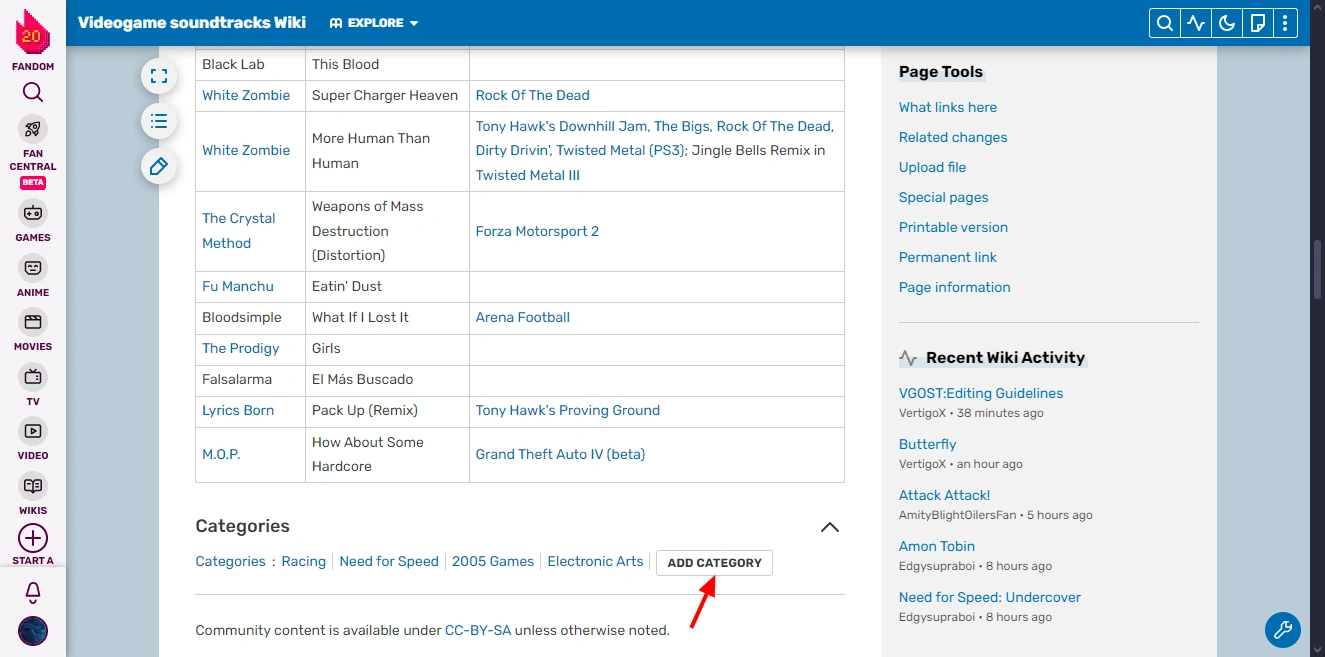1325x657 pixels.
Task: Open Page information link
Action: 955,287
